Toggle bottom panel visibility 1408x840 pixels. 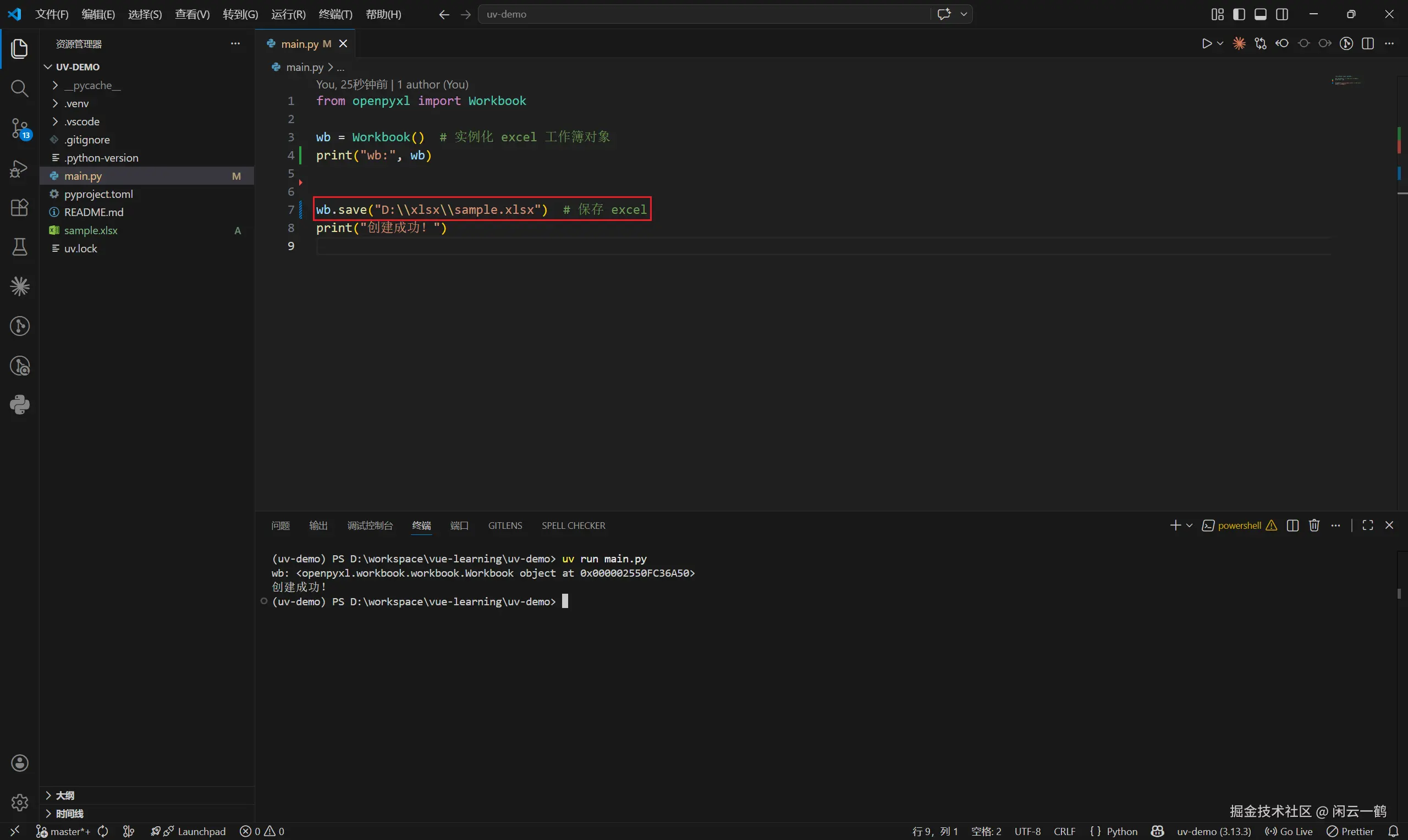pyautogui.click(x=1260, y=14)
